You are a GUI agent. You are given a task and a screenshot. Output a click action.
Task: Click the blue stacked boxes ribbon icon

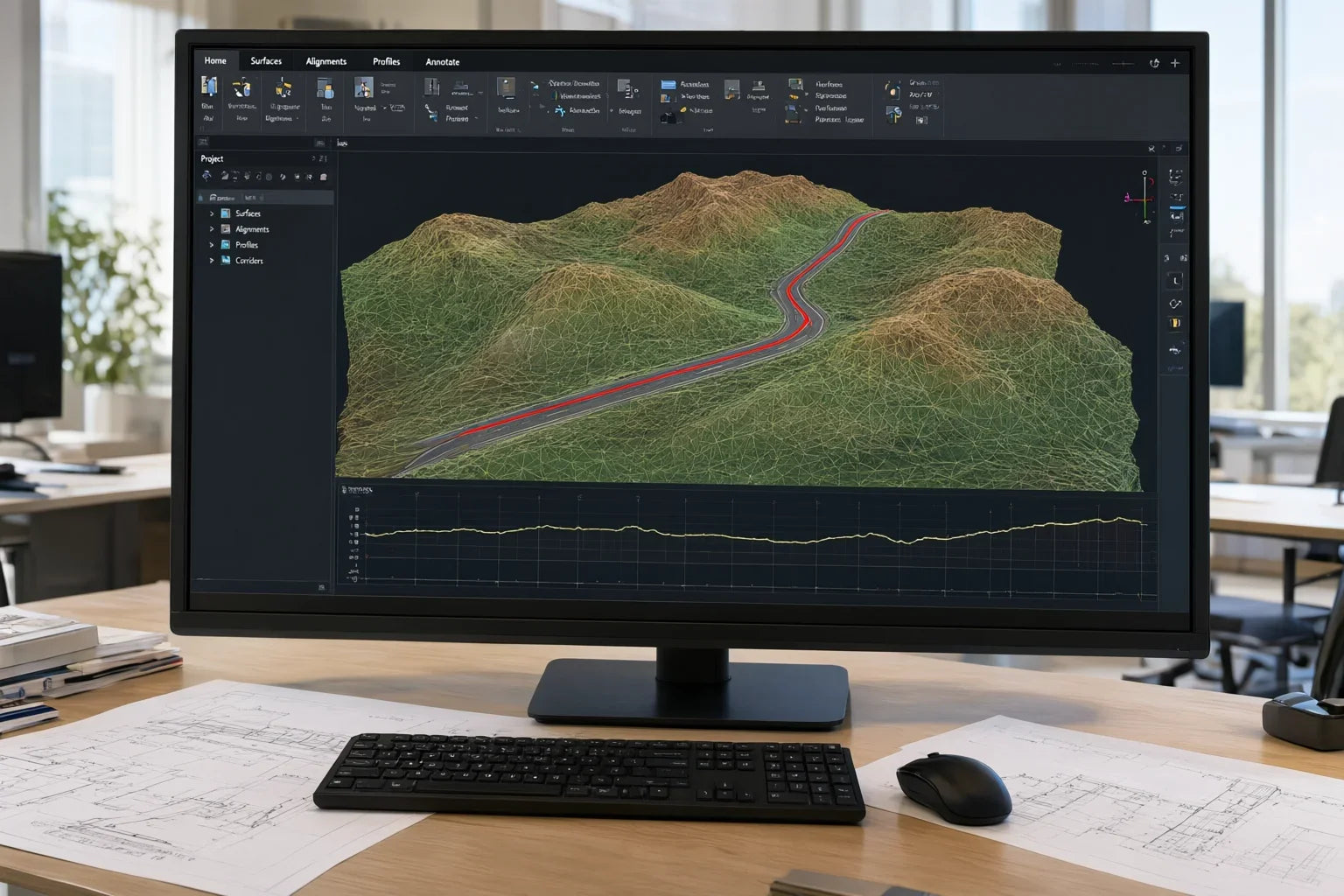click(x=325, y=87)
